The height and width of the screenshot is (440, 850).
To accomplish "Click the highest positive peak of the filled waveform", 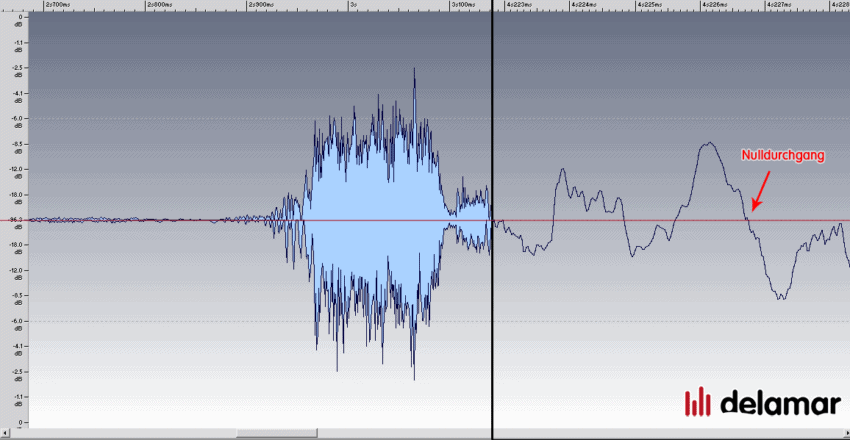I will [x=415, y=70].
